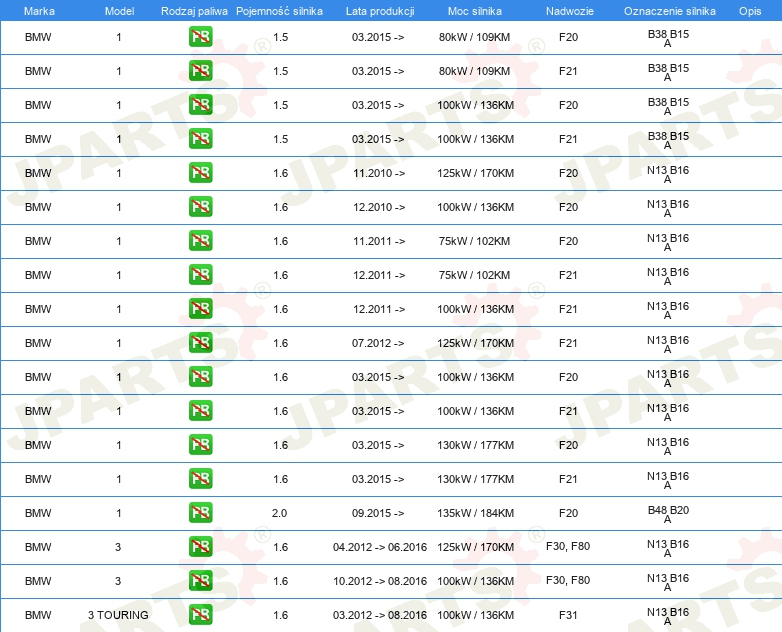The width and height of the screenshot is (782, 632).
Task: Select the '07.2012 ->' production date cell
Action: (378, 343)
